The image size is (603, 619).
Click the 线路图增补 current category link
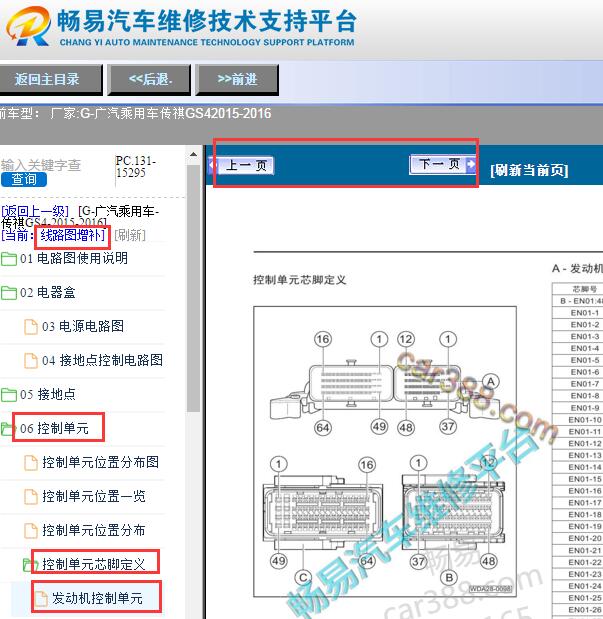click(73, 235)
